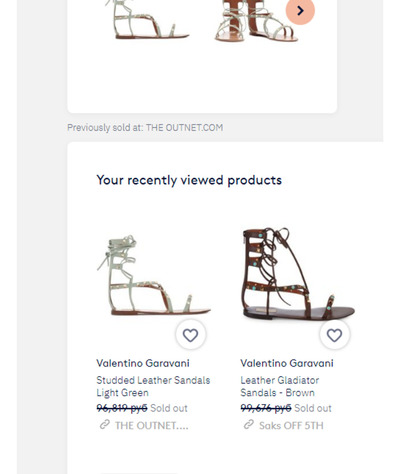Click Sold out label under gladiator sandals
The image size is (400, 474).
(313, 408)
